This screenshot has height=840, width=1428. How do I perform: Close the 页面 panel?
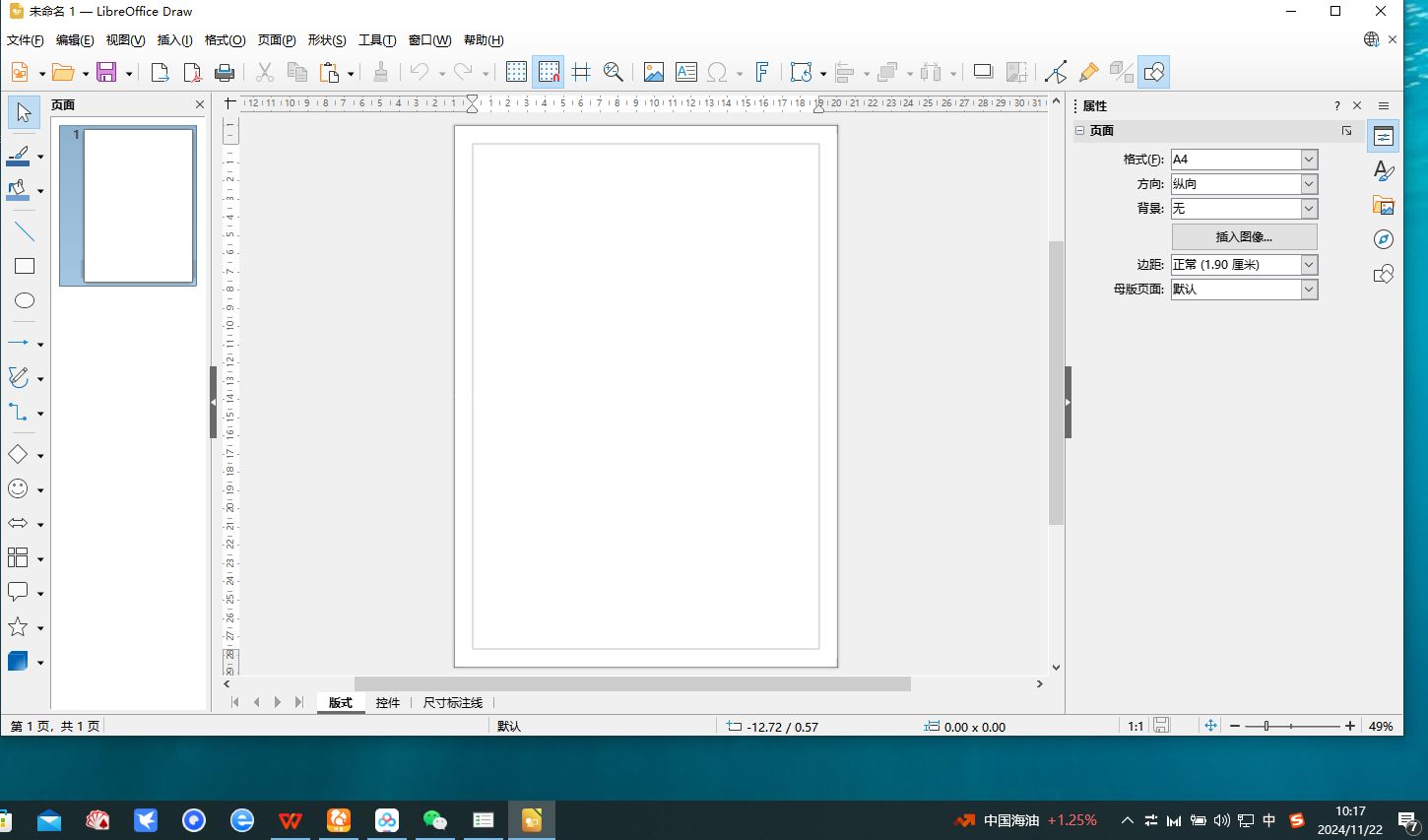[x=200, y=104]
